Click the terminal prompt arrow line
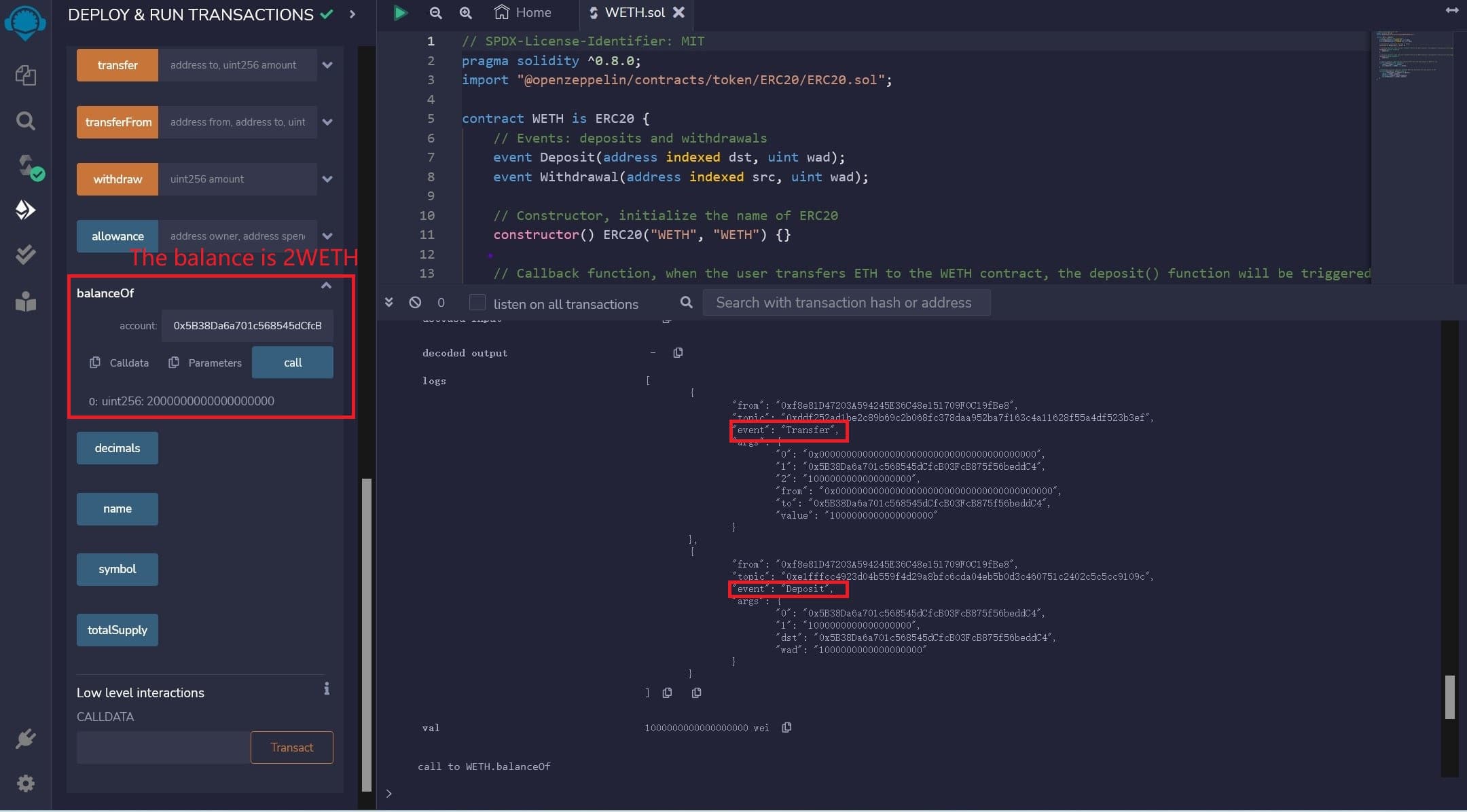The image size is (1467, 812). 389,793
